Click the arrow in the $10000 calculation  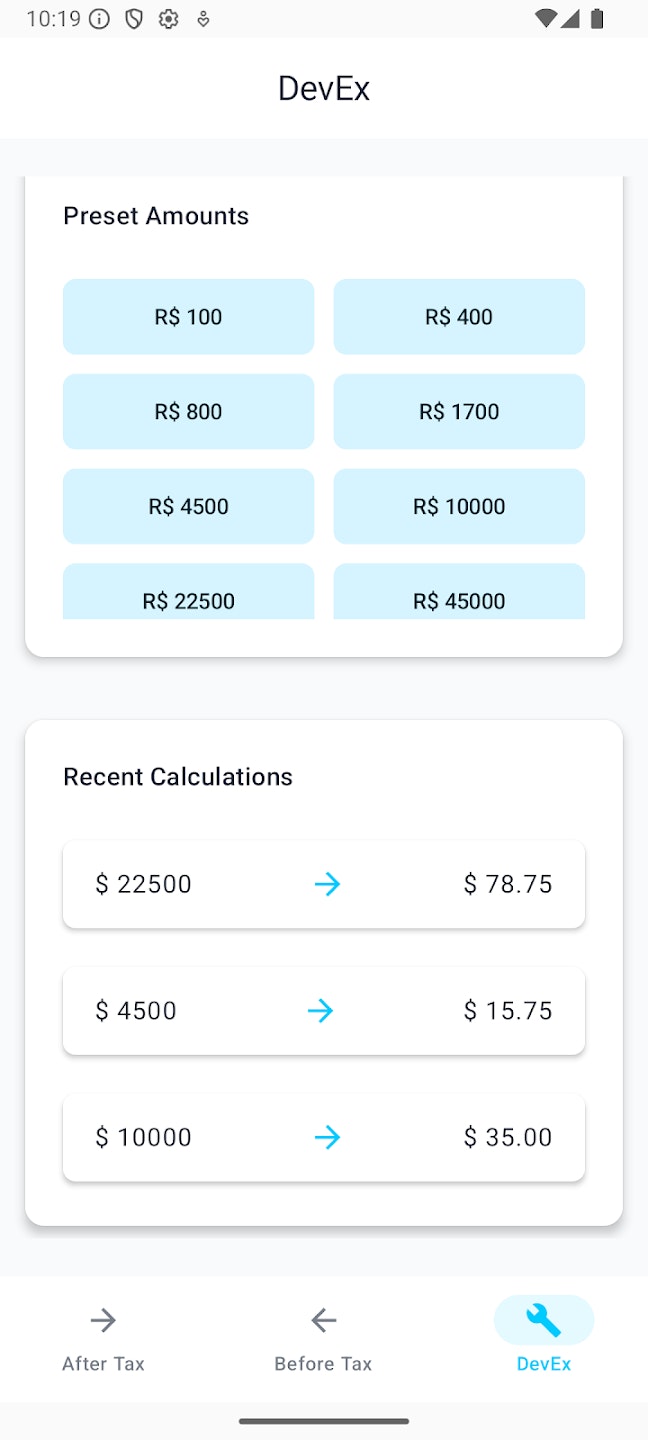coord(327,1137)
